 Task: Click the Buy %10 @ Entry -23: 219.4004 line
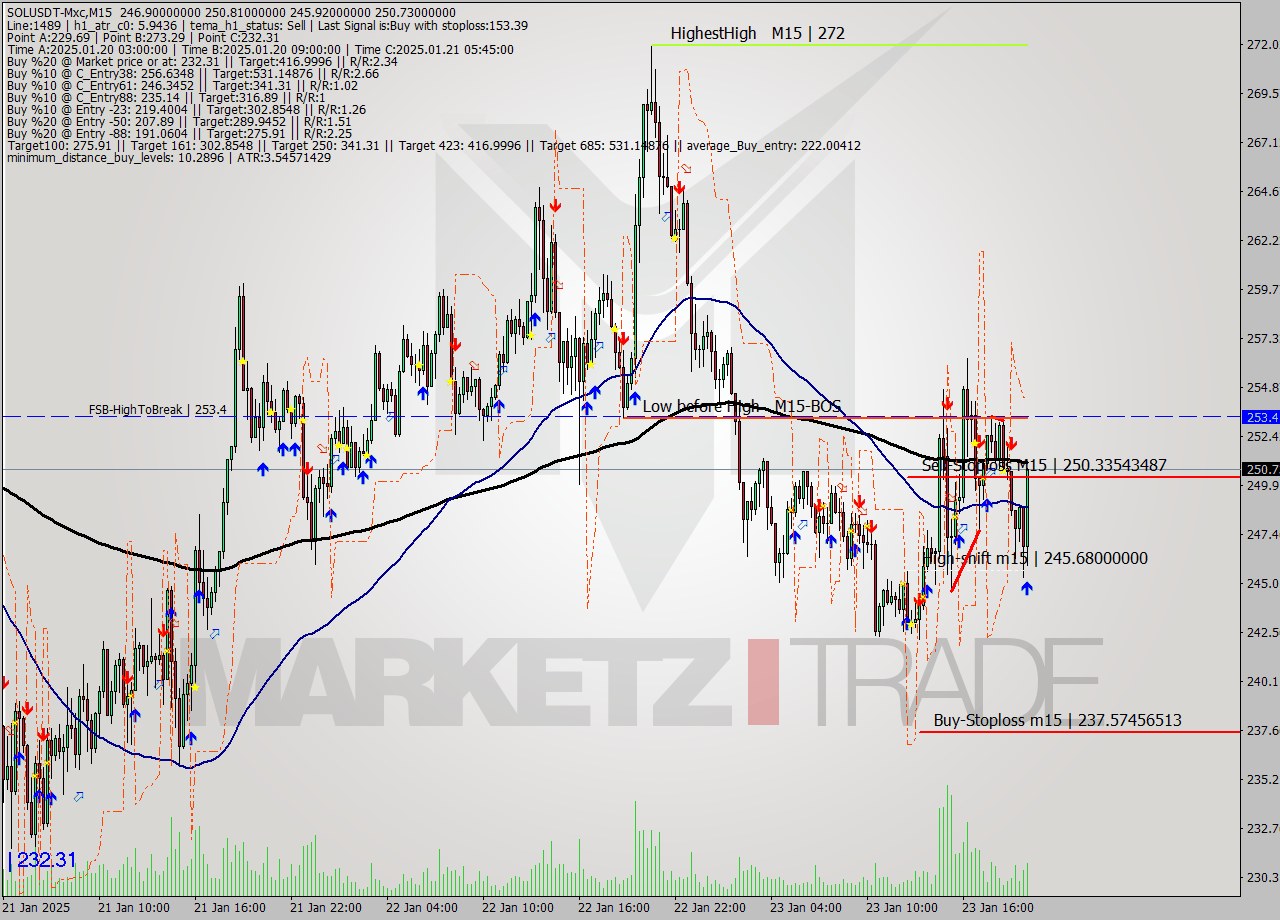185,109
